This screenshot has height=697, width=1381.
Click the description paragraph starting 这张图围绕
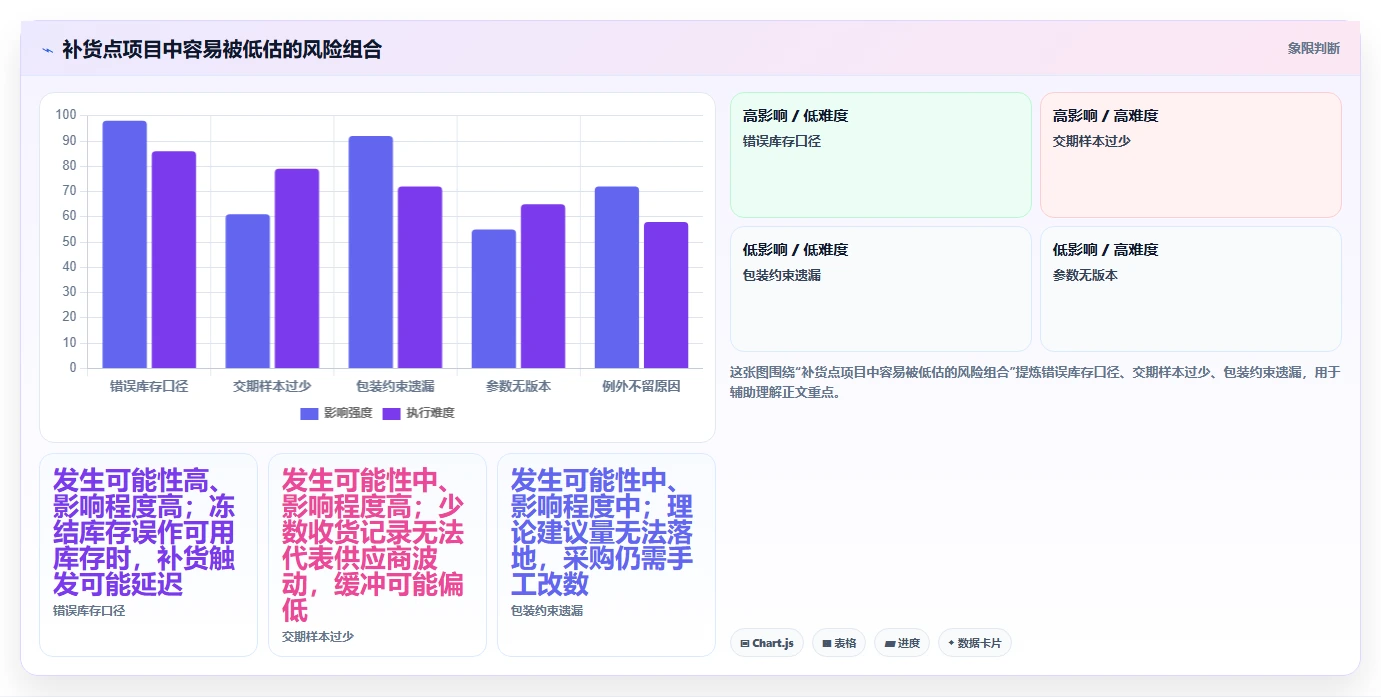tap(1035, 383)
